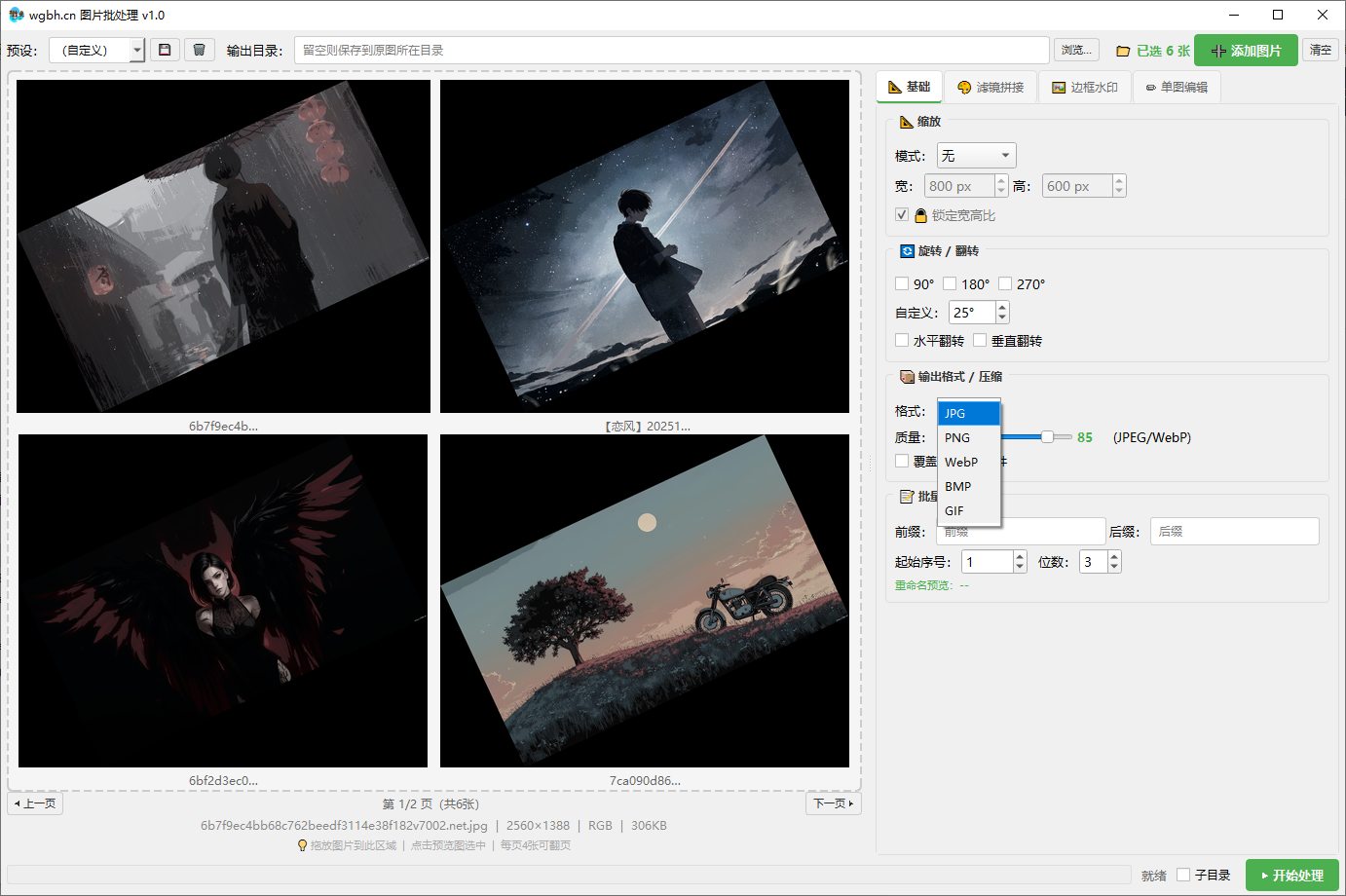Switch to the 基础 tab
The width and height of the screenshot is (1346, 896).
tap(909, 87)
